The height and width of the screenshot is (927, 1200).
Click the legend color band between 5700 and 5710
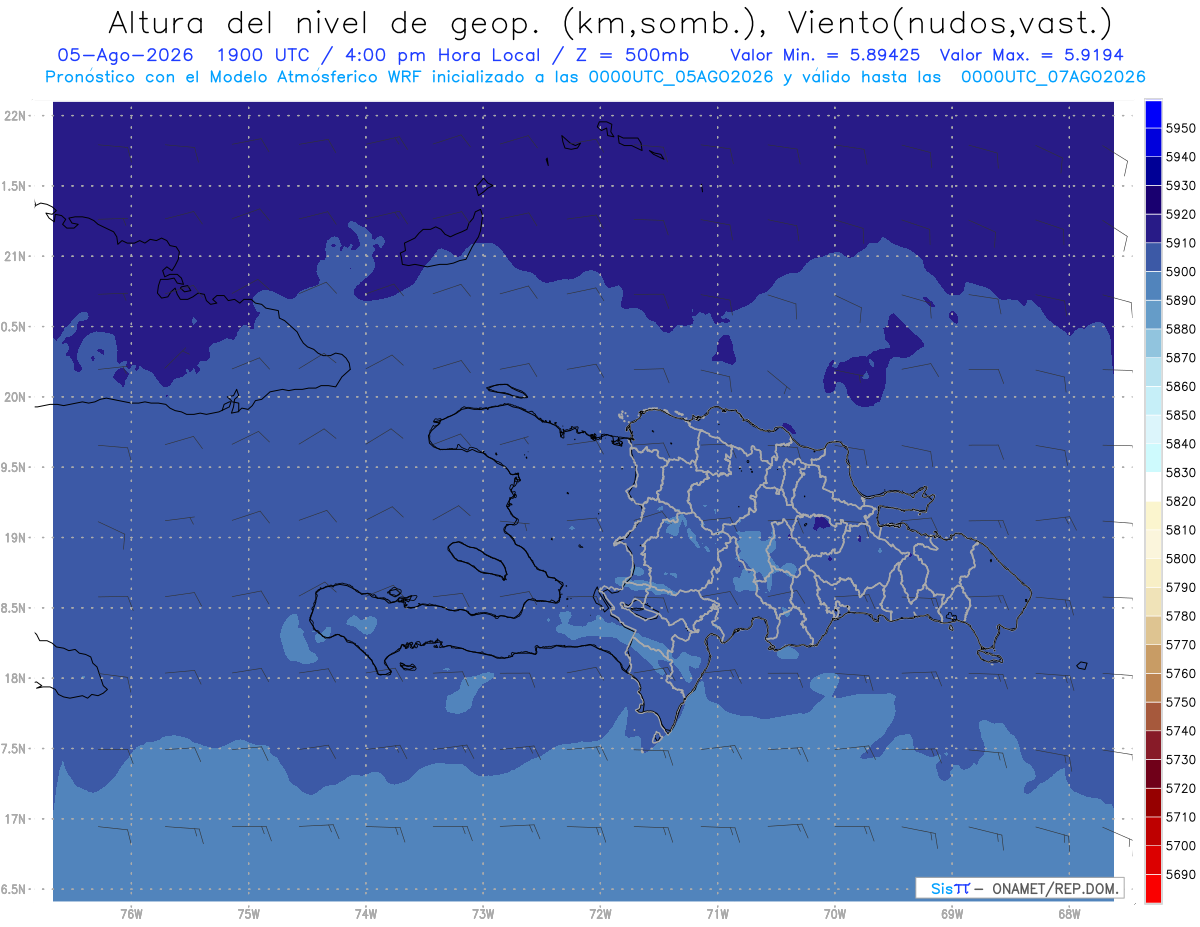tap(1152, 831)
